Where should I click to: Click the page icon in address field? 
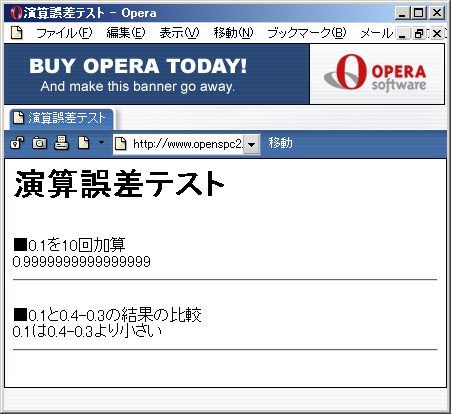[121, 144]
